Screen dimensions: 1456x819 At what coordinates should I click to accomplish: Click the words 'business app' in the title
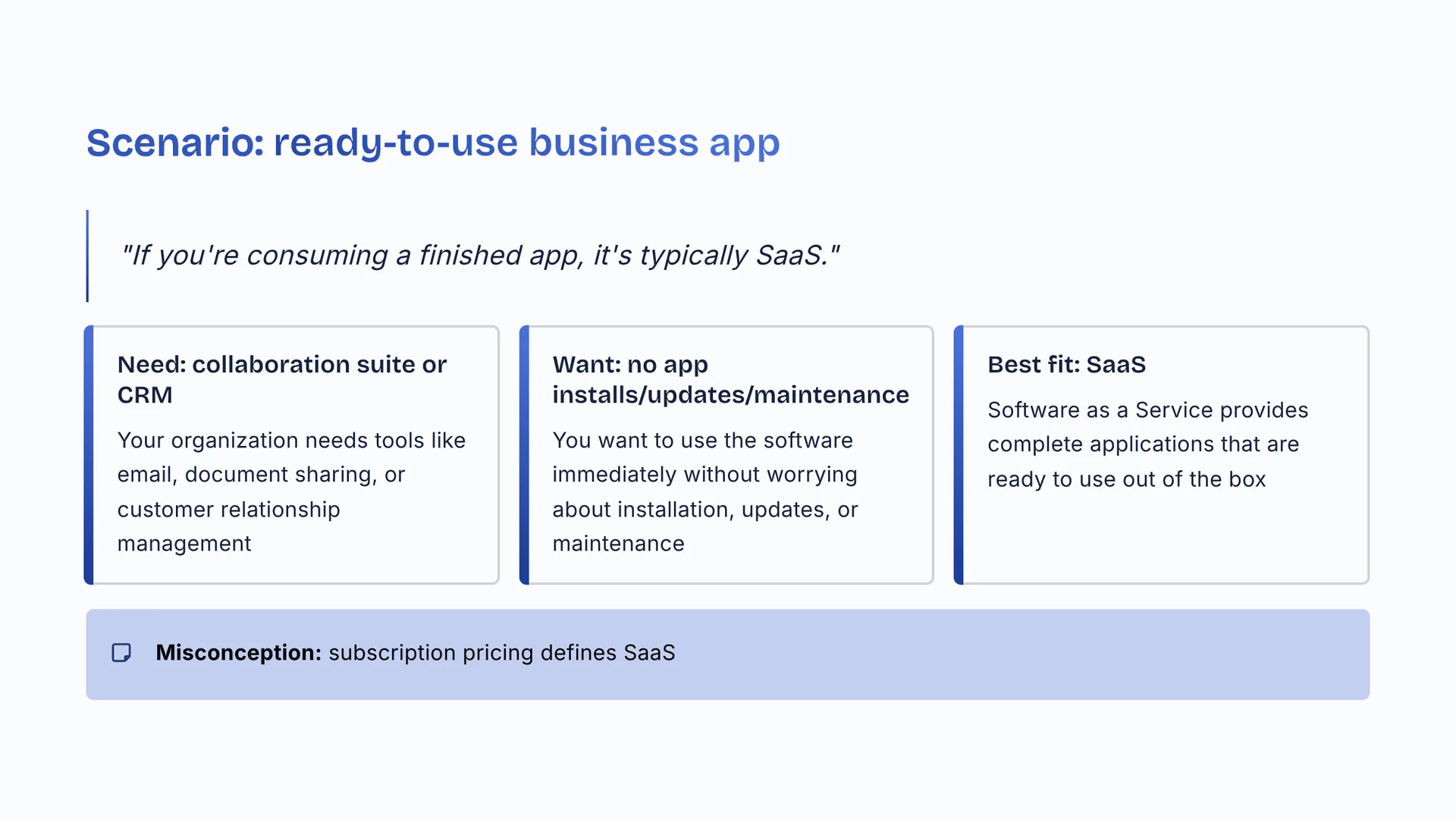654,143
